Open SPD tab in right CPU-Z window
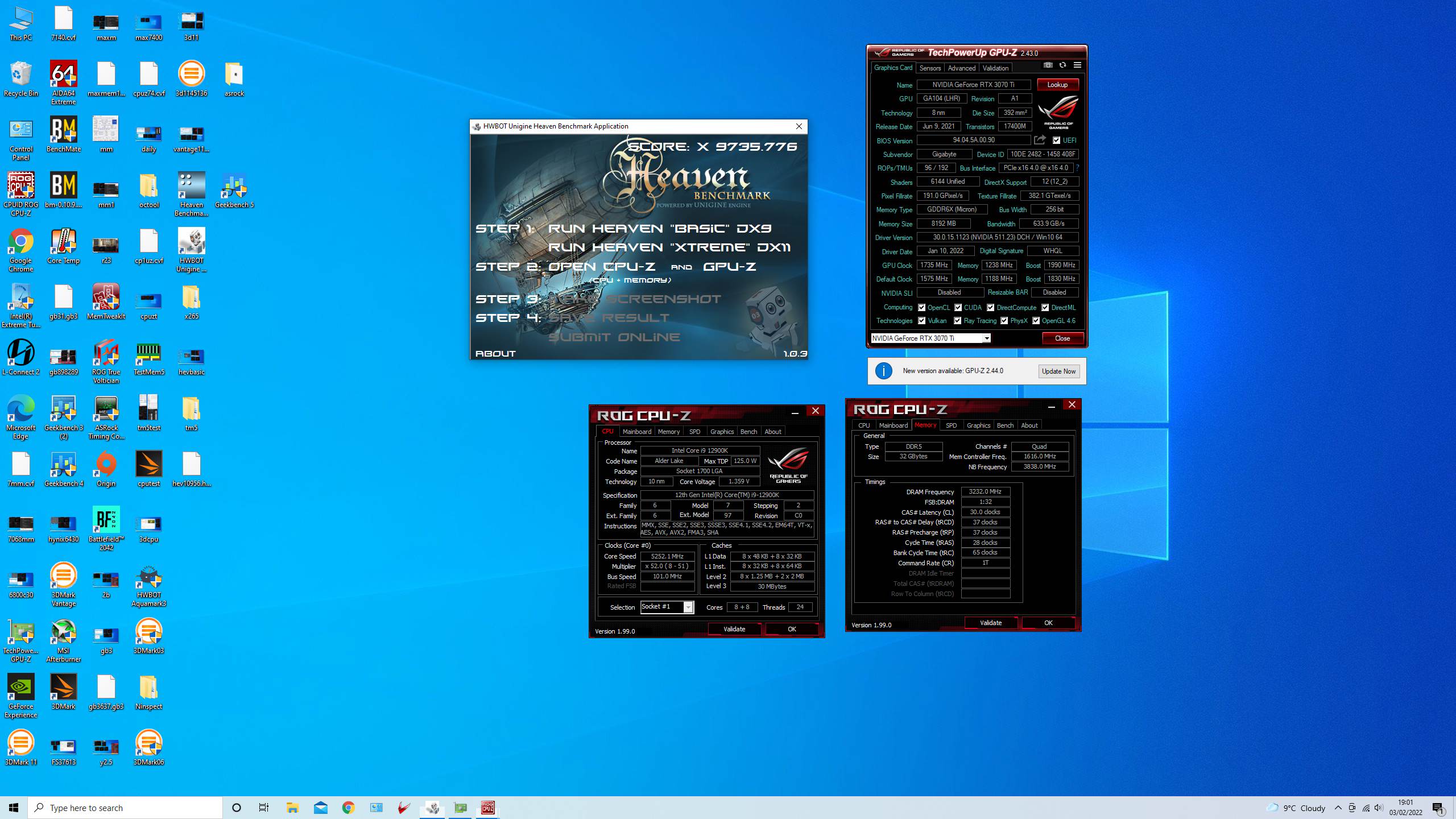This screenshot has width=1456, height=819. 951,425
